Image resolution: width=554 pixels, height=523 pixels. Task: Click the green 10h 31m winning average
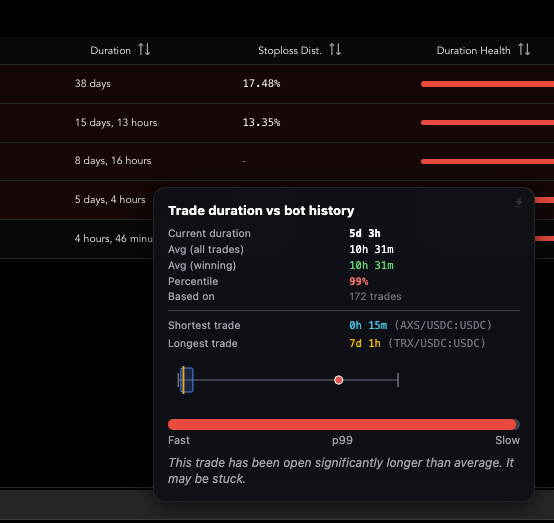(x=371, y=265)
